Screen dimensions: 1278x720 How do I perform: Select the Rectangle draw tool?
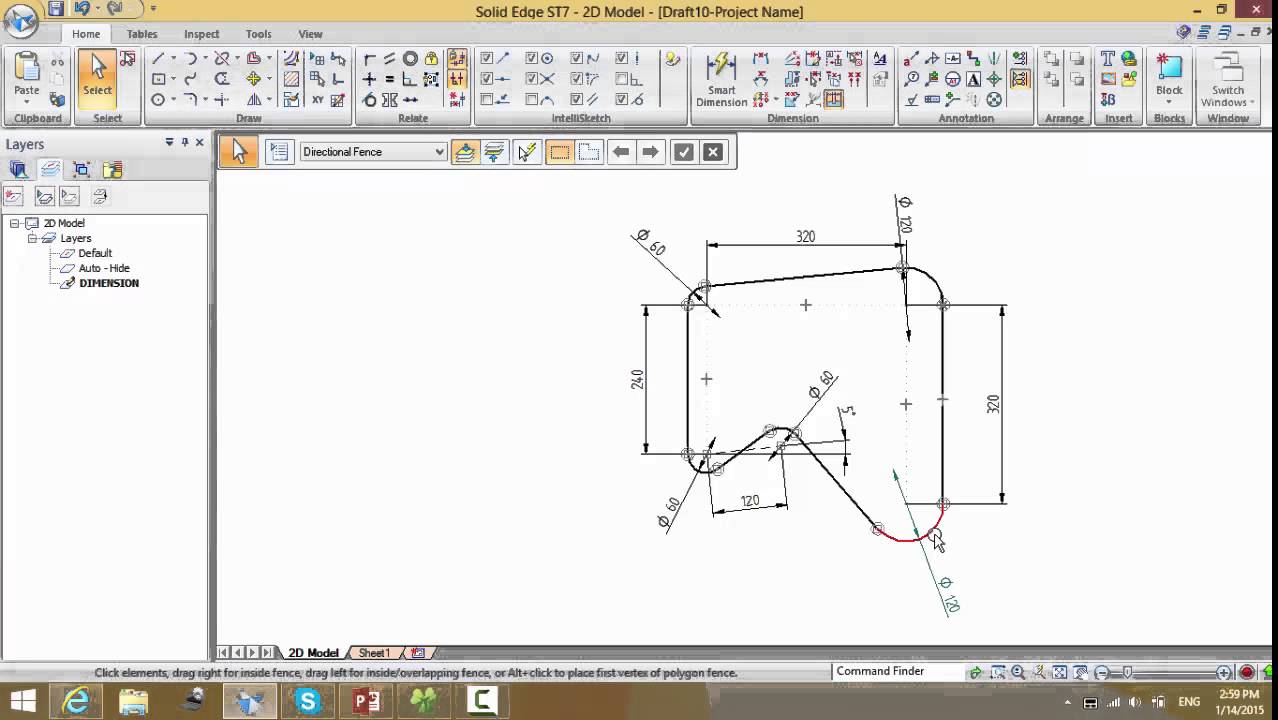(x=158, y=79)
